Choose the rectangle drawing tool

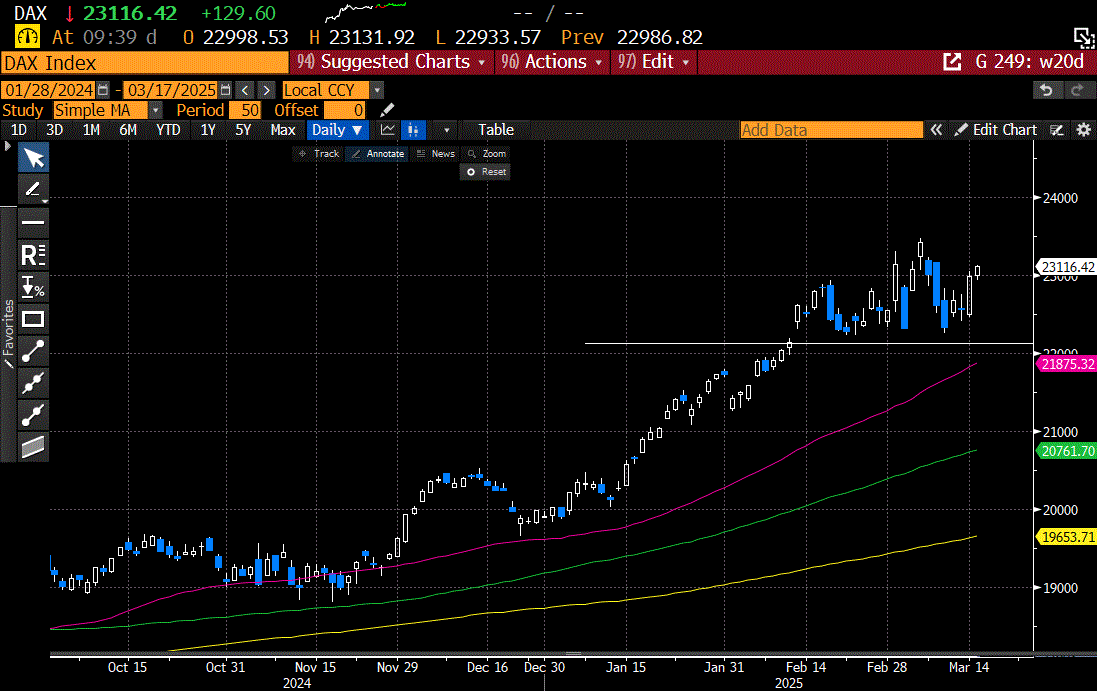[33, 320]
